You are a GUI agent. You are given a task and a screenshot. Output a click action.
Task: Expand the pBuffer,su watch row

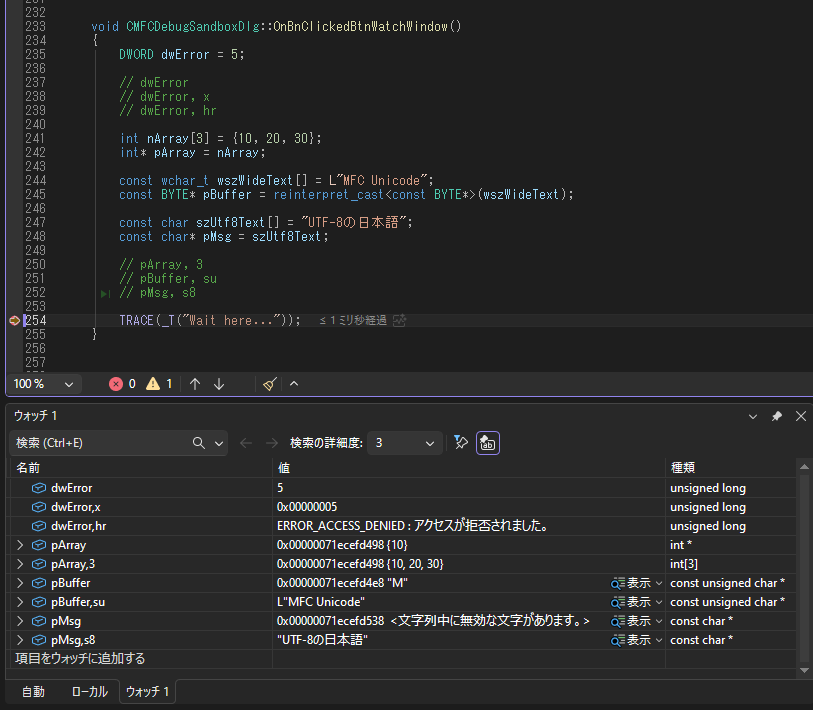(x=20, y=602)
